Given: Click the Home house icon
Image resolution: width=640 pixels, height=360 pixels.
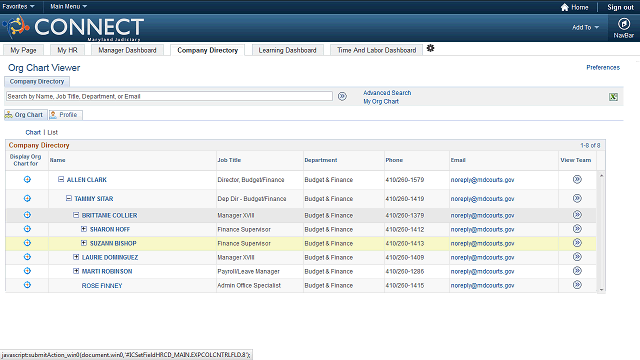Looking at the screenshot, I should pyautogui.click(x=564, y=7).
